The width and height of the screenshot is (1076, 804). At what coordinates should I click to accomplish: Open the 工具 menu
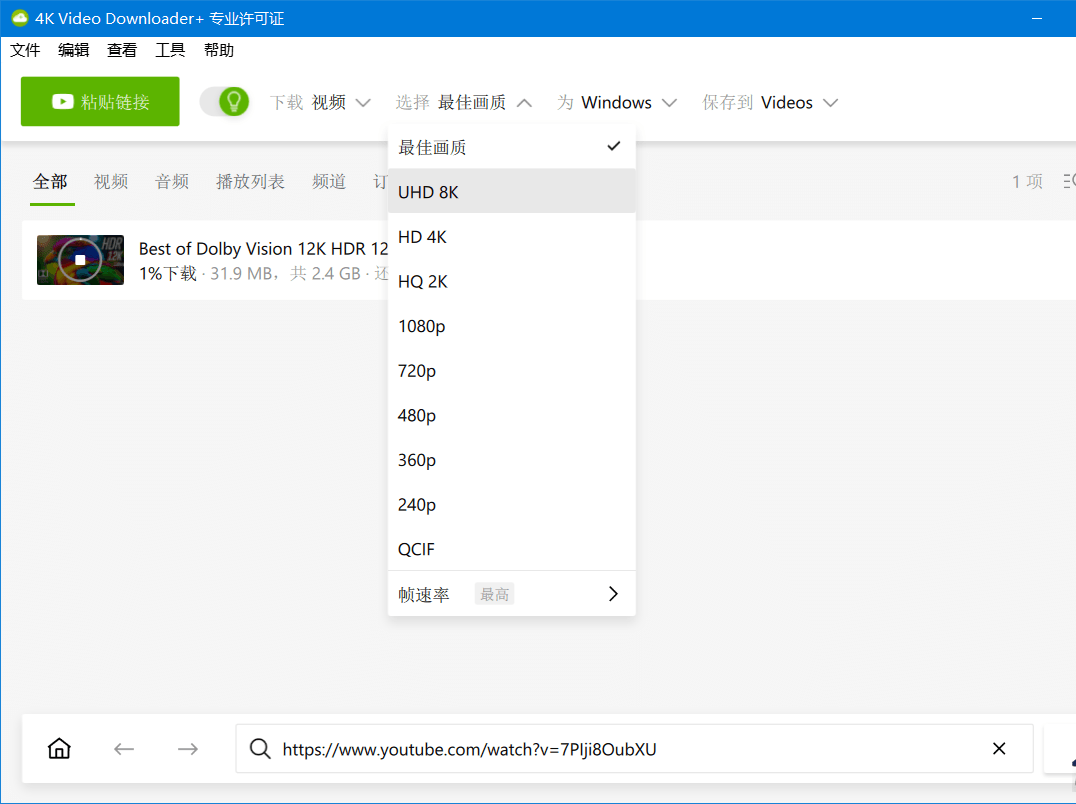[170, 50]
